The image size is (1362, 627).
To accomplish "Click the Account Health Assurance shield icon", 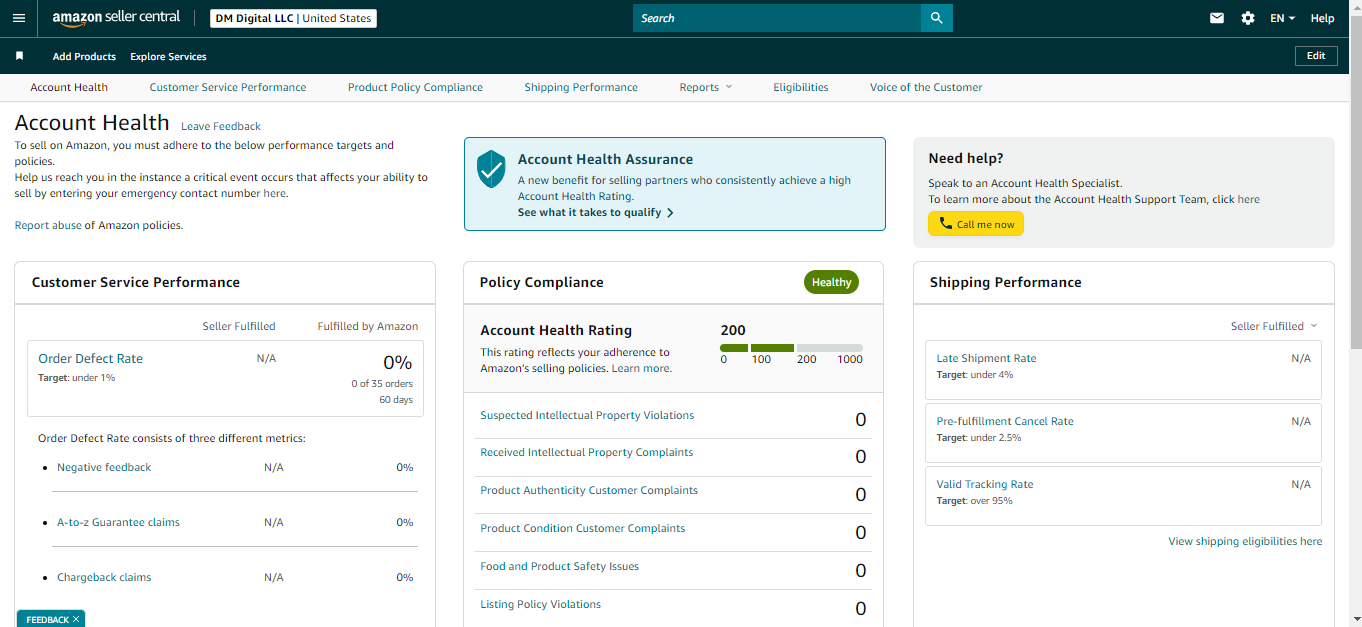I will coord(491,169).
